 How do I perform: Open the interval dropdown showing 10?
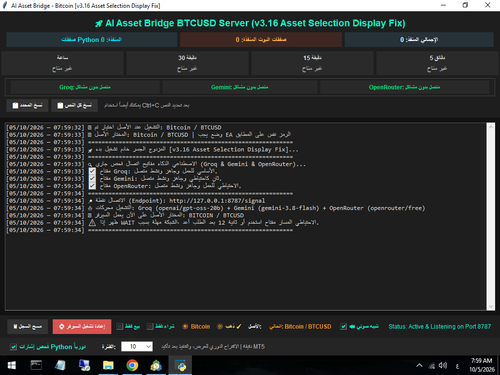137,347
